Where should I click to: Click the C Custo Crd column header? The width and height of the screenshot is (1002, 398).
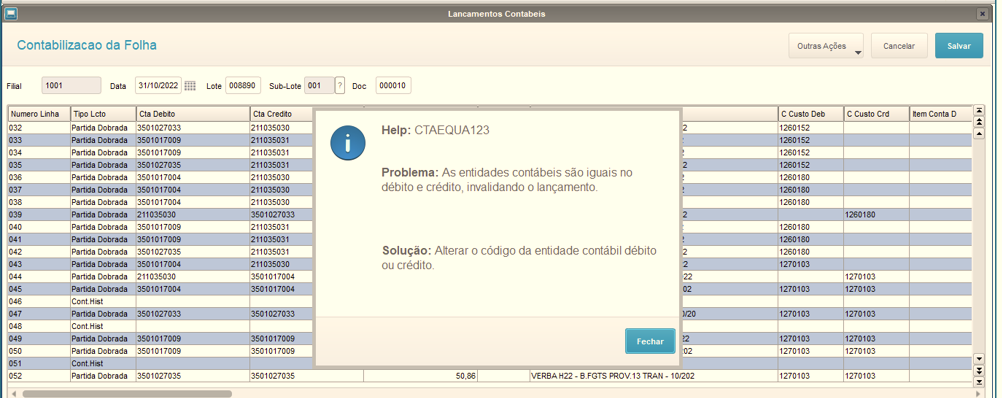tap(876, 114)
